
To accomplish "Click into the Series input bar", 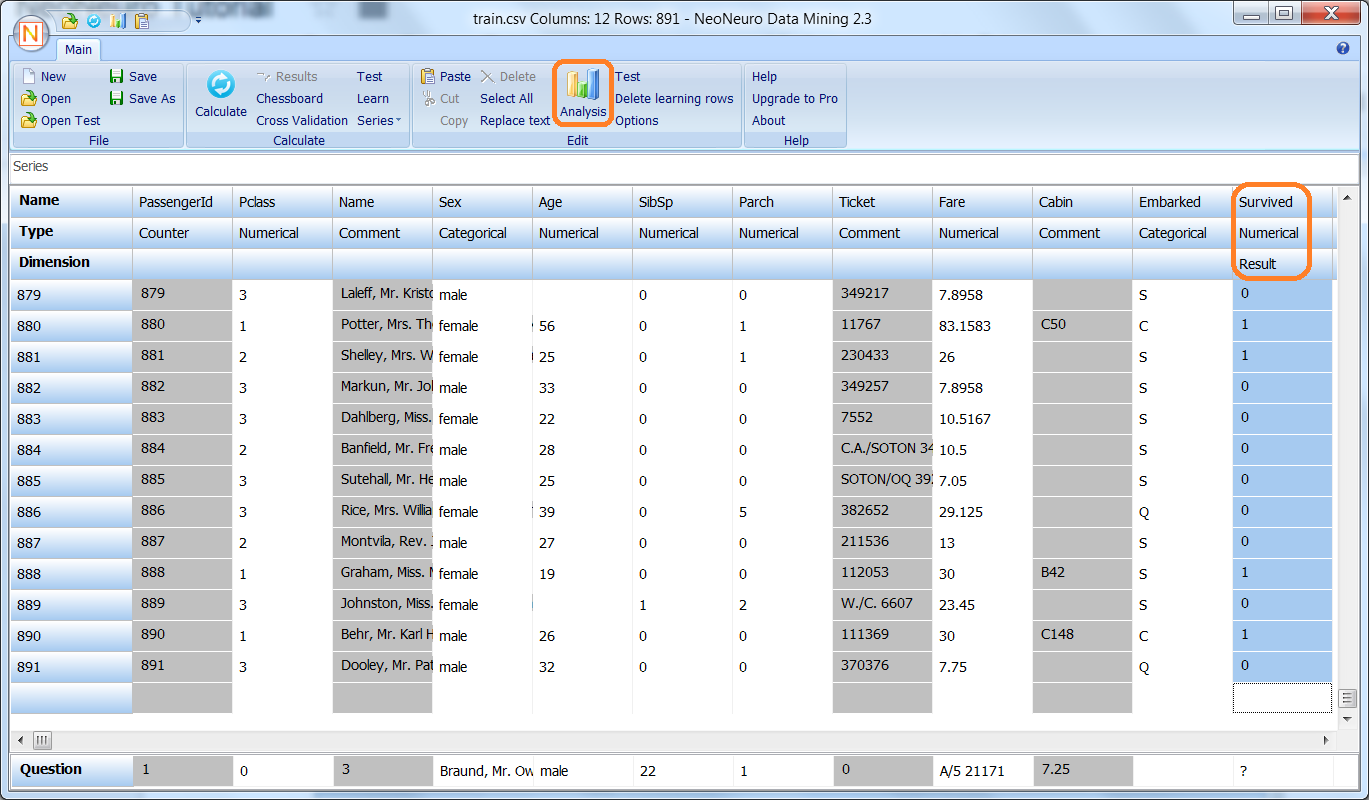I will 684,167.
